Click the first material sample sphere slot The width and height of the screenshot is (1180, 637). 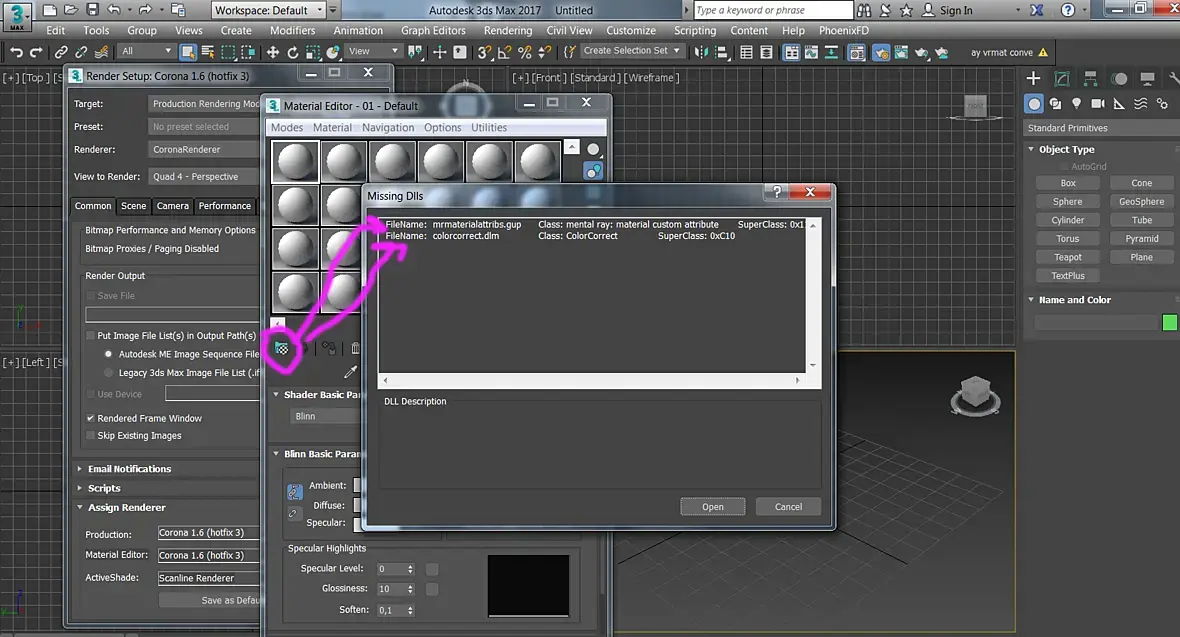[x=295, y=161]
